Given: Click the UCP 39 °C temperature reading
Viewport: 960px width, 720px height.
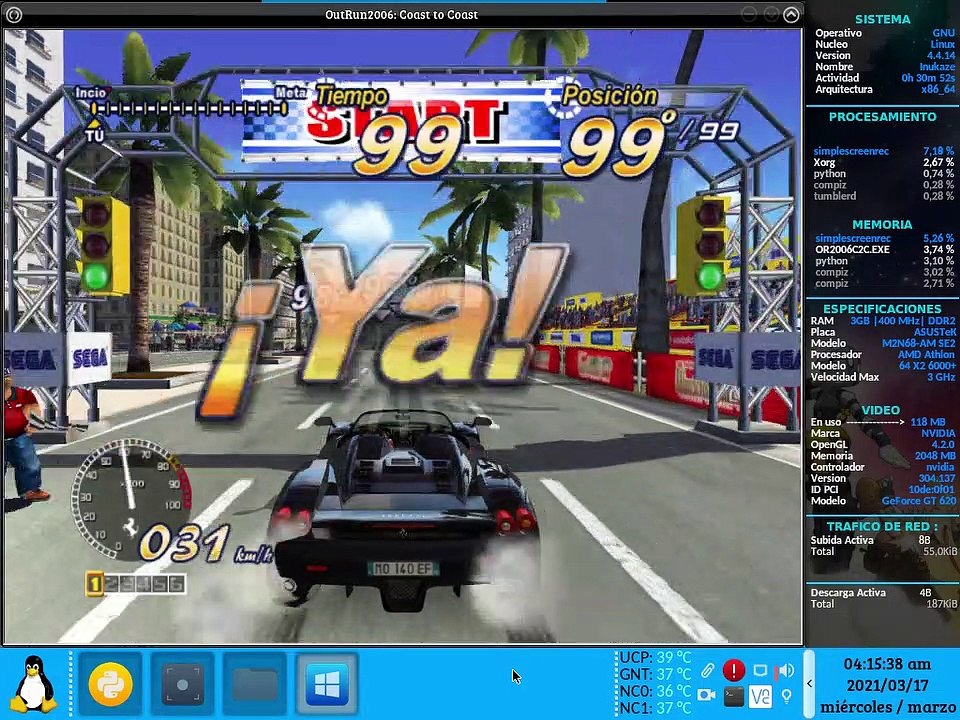Looking at the screenshot, I should point(655,658).
